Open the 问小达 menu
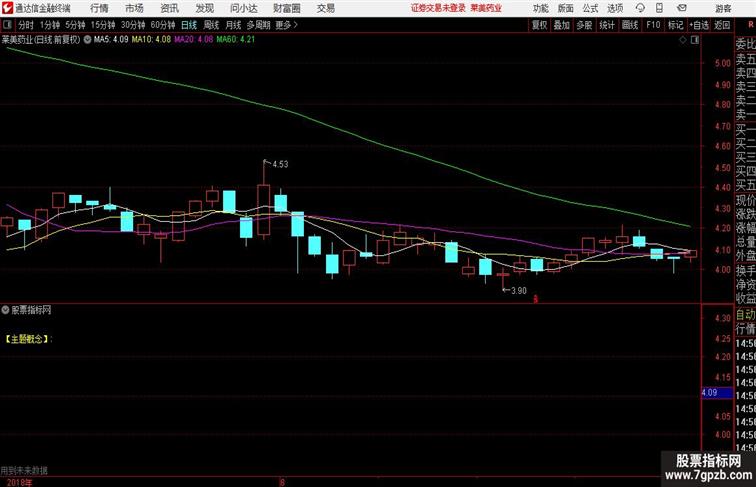The image size is (756, 487). click(243, 8)
